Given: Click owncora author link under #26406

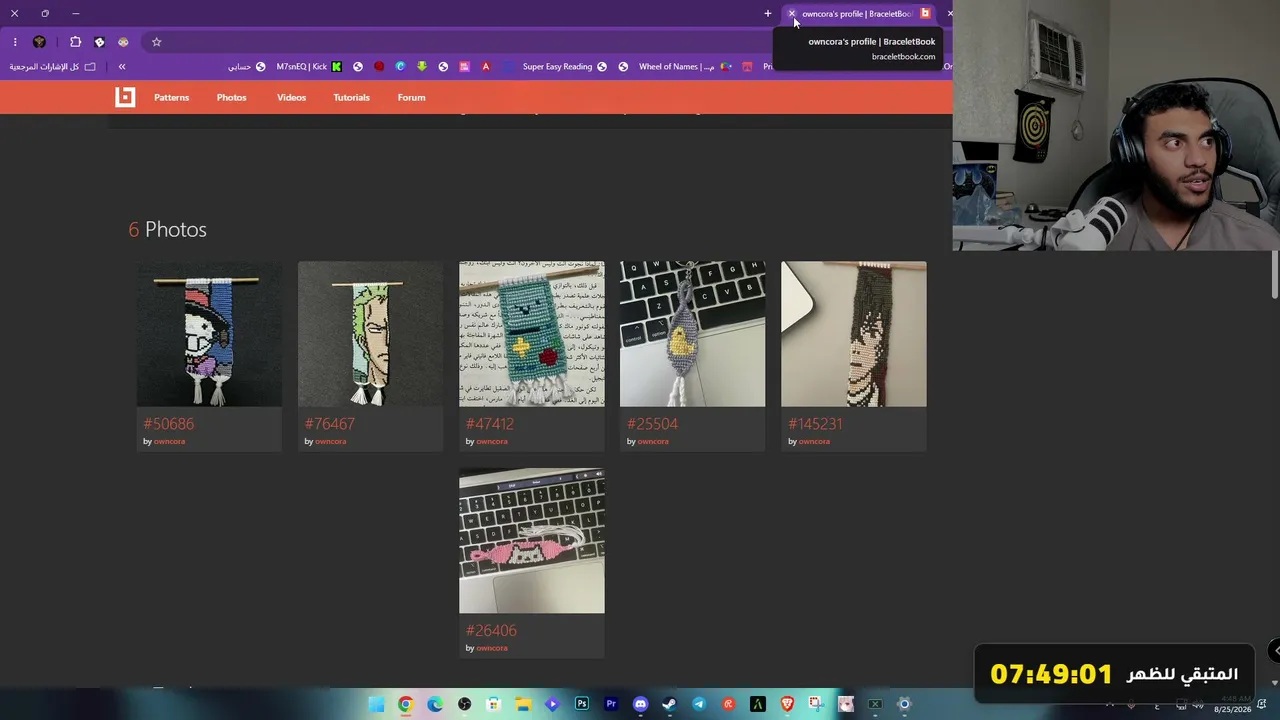Looking at the screenshot, I should [x=492, y=648].
